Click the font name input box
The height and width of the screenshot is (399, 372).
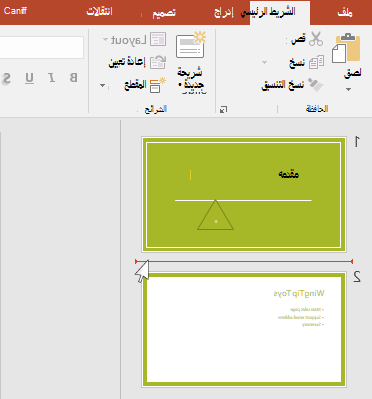[x=42, y=48]
